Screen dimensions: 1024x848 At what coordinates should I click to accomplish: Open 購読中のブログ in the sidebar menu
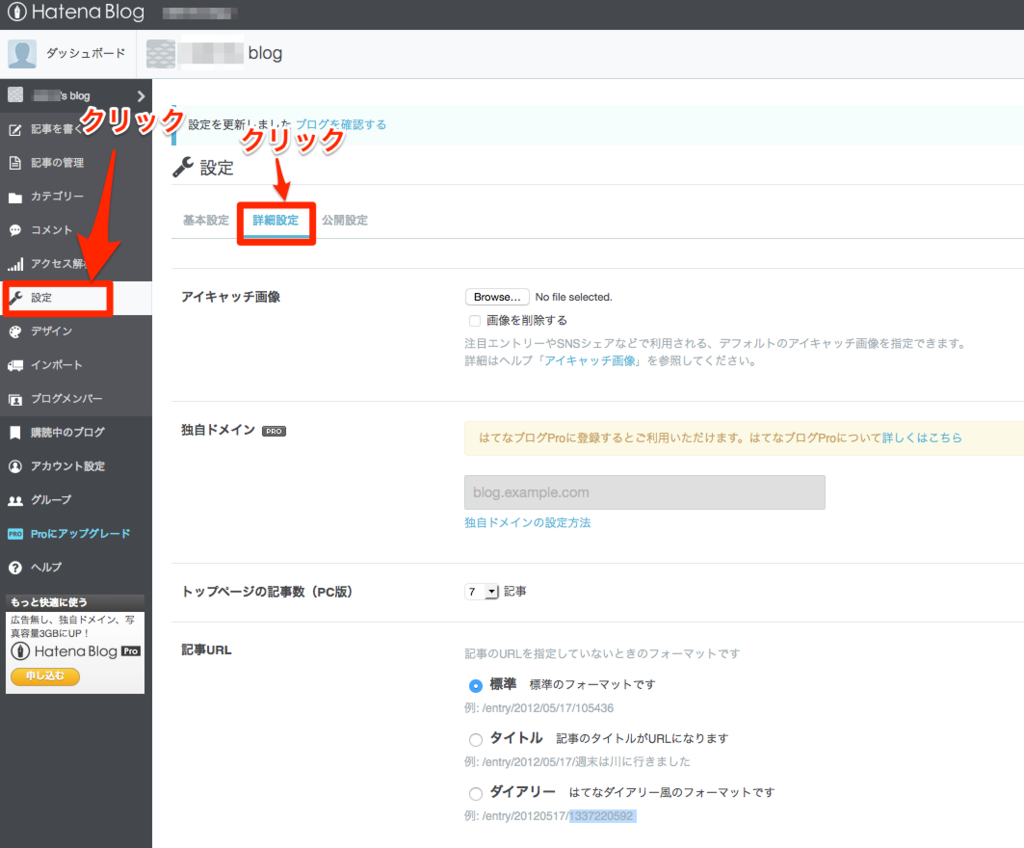pyautogui.click(x=68, y=432)
